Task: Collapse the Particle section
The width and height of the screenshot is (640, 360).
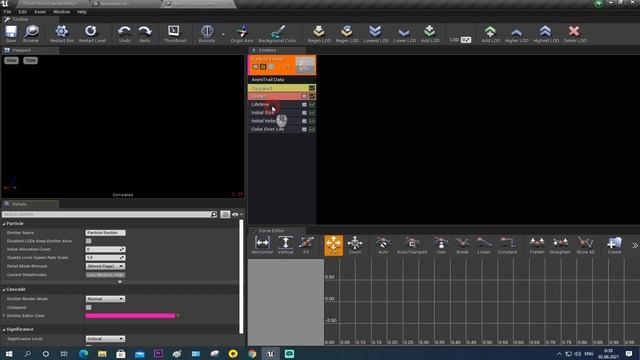Action: [4, 224]
